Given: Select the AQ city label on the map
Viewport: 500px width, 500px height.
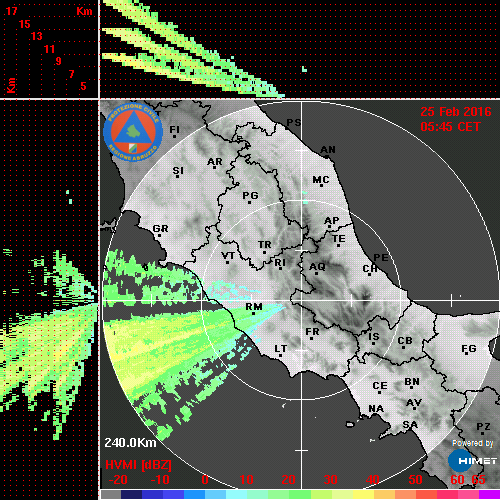Looking at the screenshot, I should [x=317, y=267].
